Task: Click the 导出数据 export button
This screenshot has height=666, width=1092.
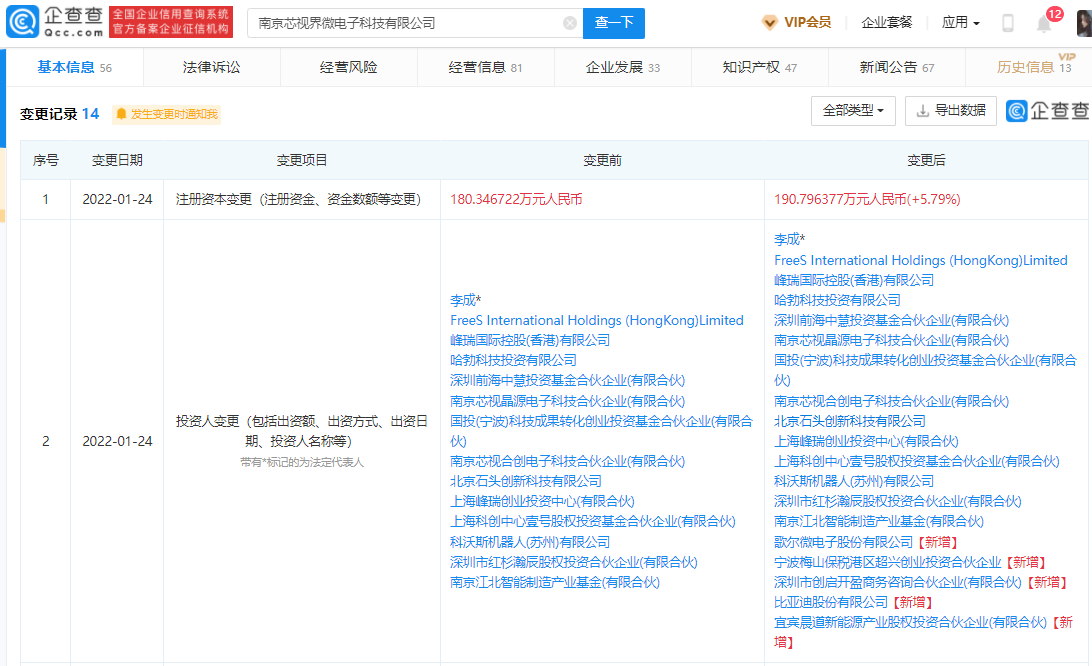Action: pyautogui.click(x=951, y=111)
